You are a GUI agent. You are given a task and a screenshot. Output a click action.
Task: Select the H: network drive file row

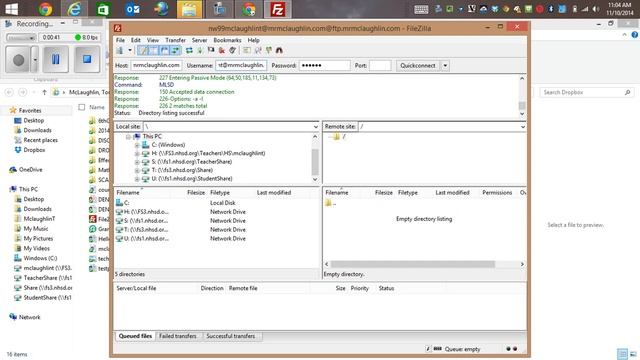pyautogui.click(x=217, y=212)
